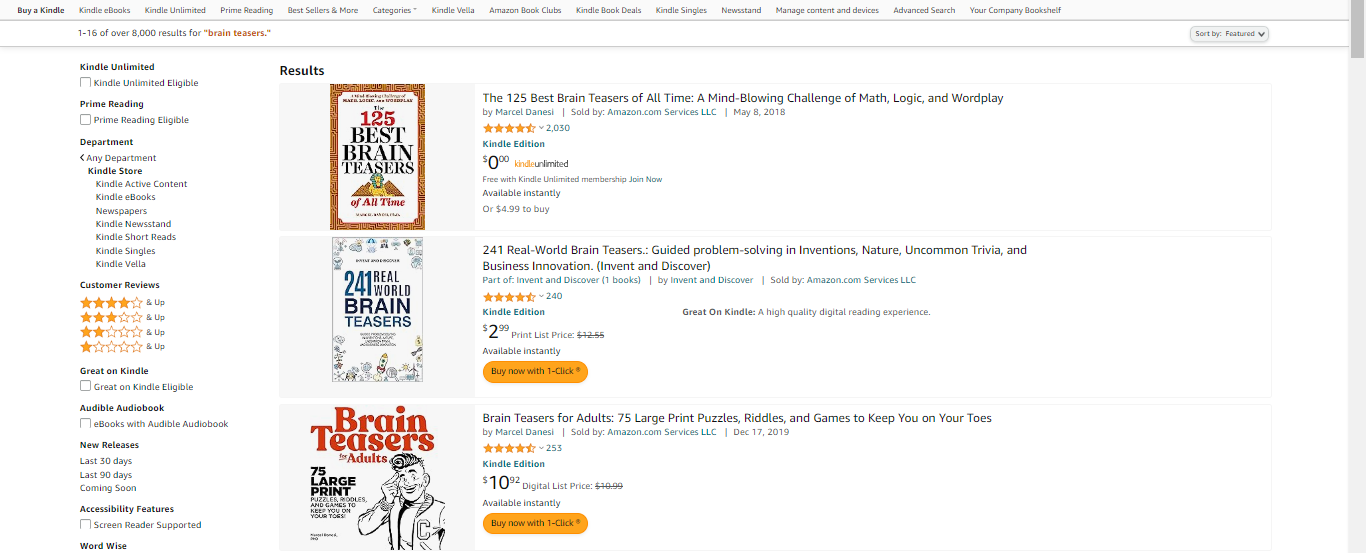1366x553 pixels.
Task: Select the 2 stars & Up rating filter
Action: click(x=111, y=332)
